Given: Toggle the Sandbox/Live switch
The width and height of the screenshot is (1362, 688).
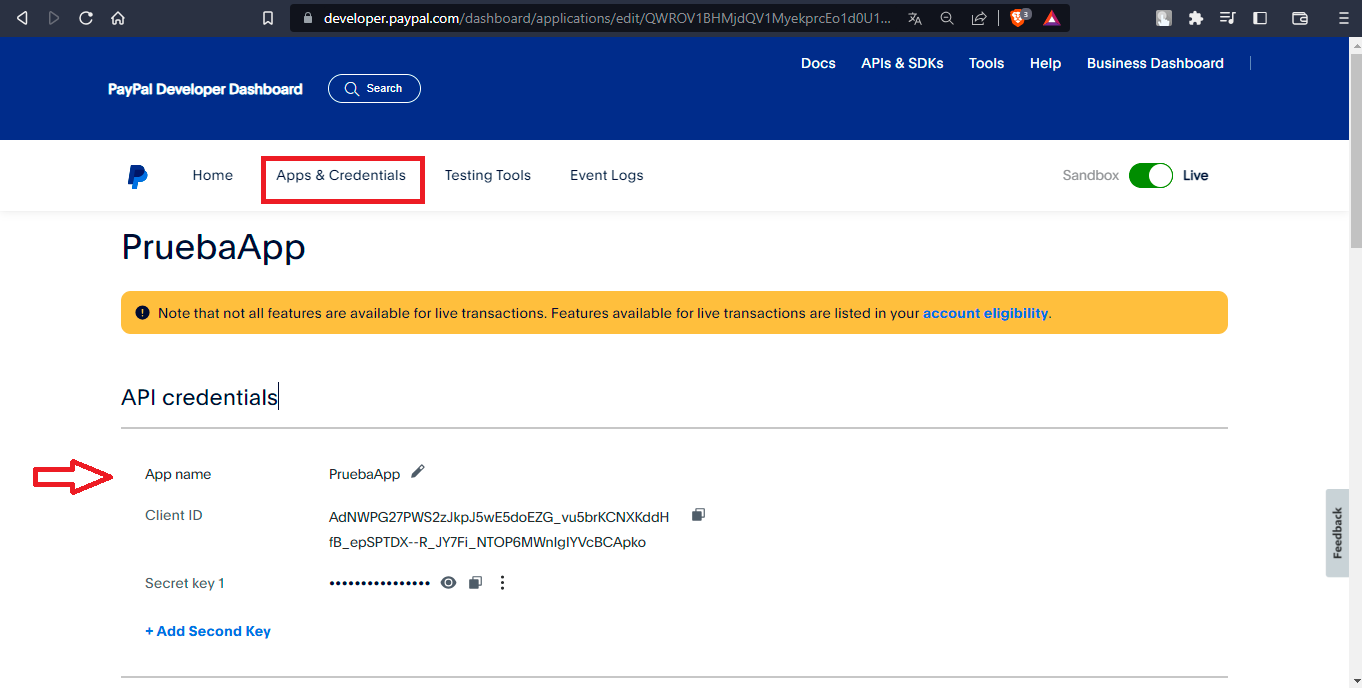Looking at the screenshot, I should pyautogui.click(x=1150, y=175).
